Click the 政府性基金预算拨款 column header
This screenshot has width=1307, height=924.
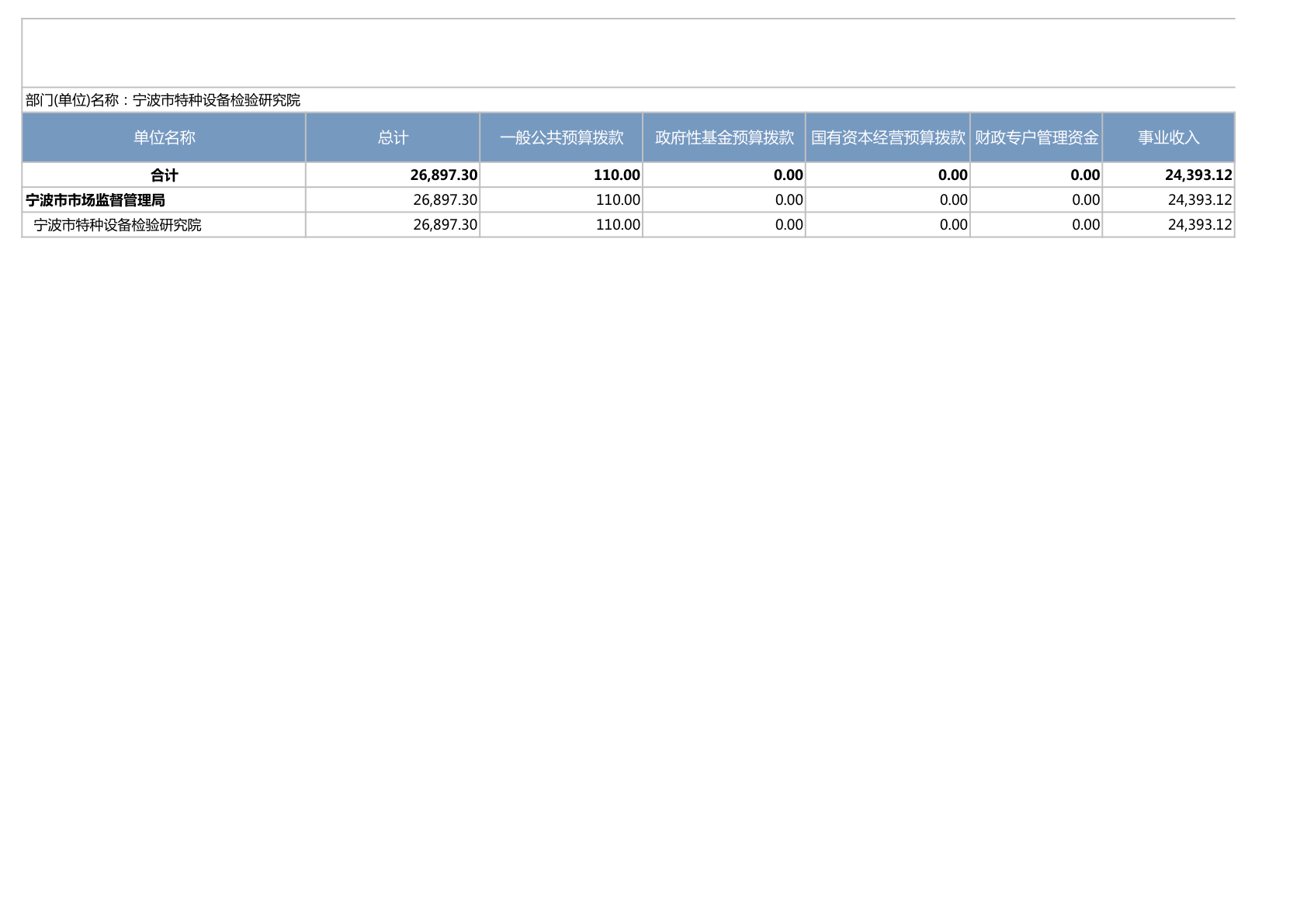(x=724, y=137)
